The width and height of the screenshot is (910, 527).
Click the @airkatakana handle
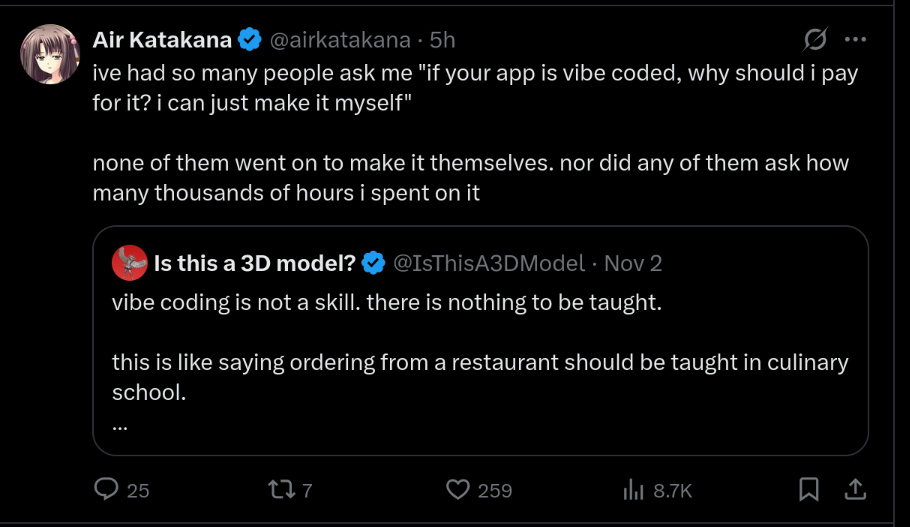pos(340,40)
